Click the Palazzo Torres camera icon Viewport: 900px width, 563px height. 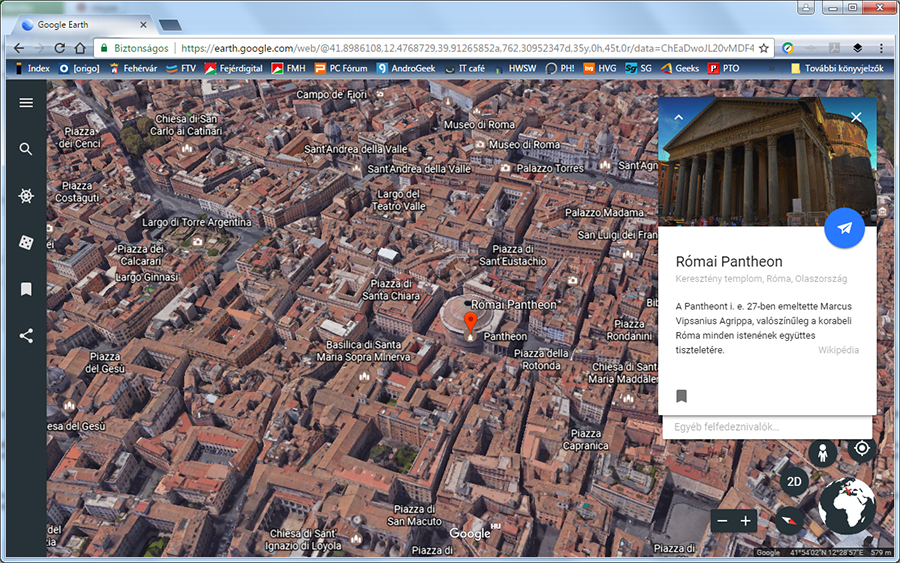[x=506, y=168]
